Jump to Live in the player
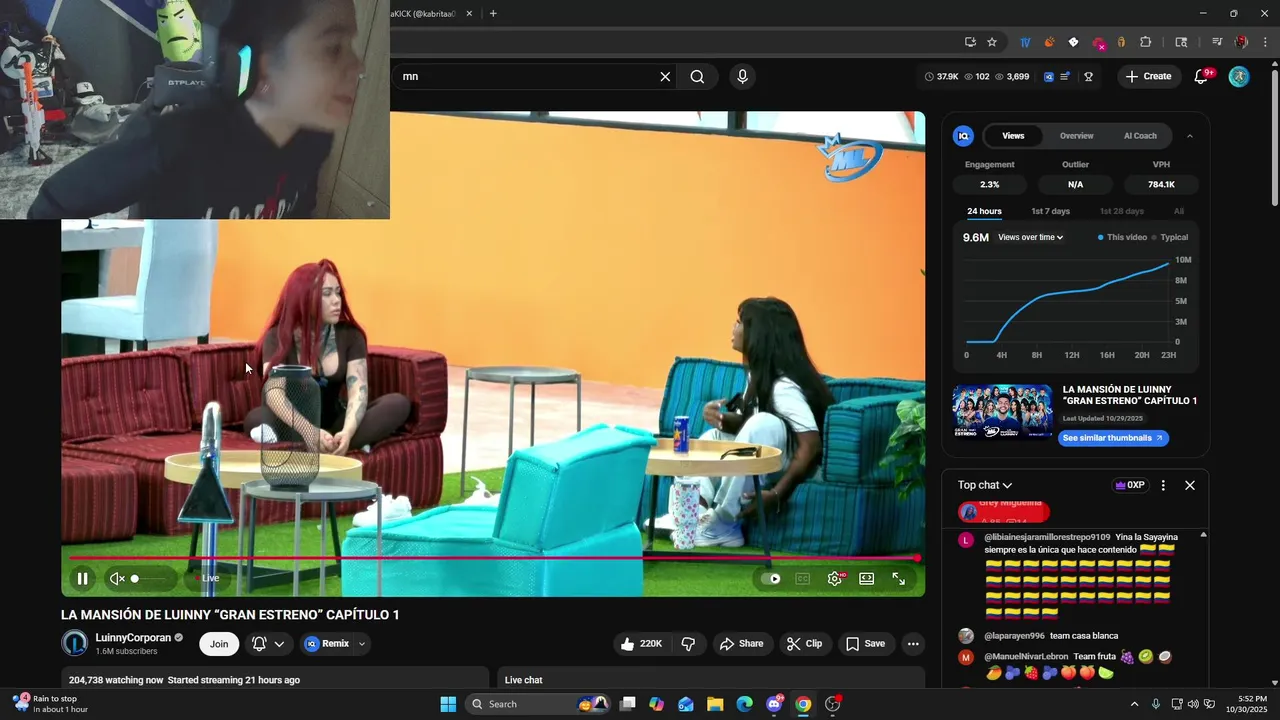The height and width of the screenshot is (720, 1280). click(x=210, y=578)
